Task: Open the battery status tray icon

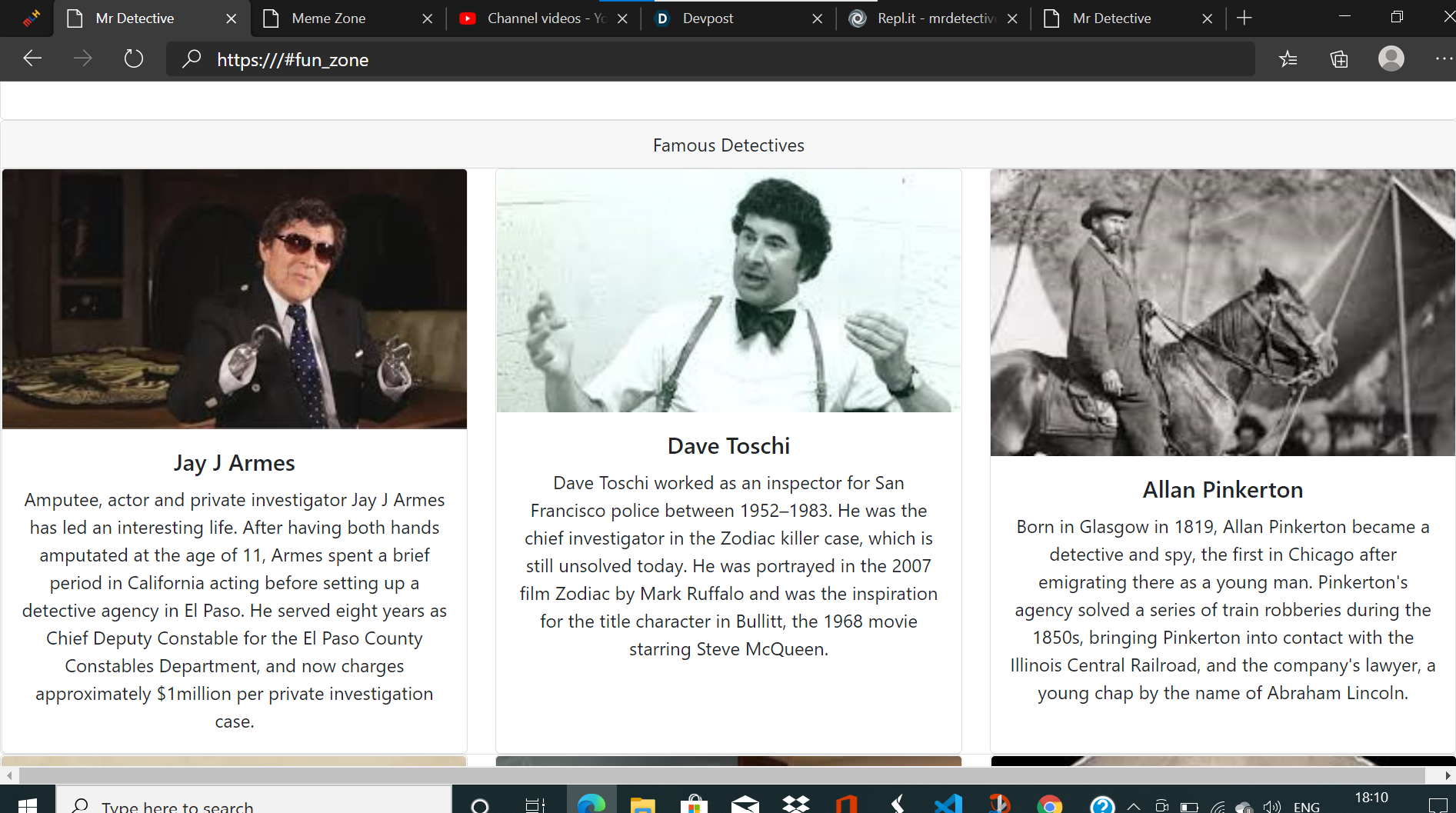Action: pyautogui.click(x=1189, y=806)
